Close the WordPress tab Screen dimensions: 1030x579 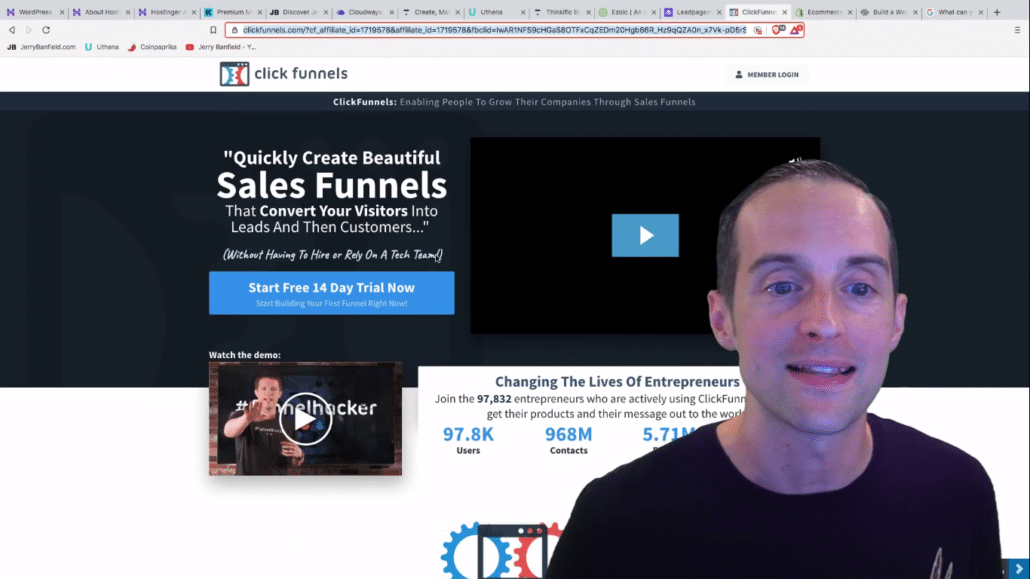(62, 12)
